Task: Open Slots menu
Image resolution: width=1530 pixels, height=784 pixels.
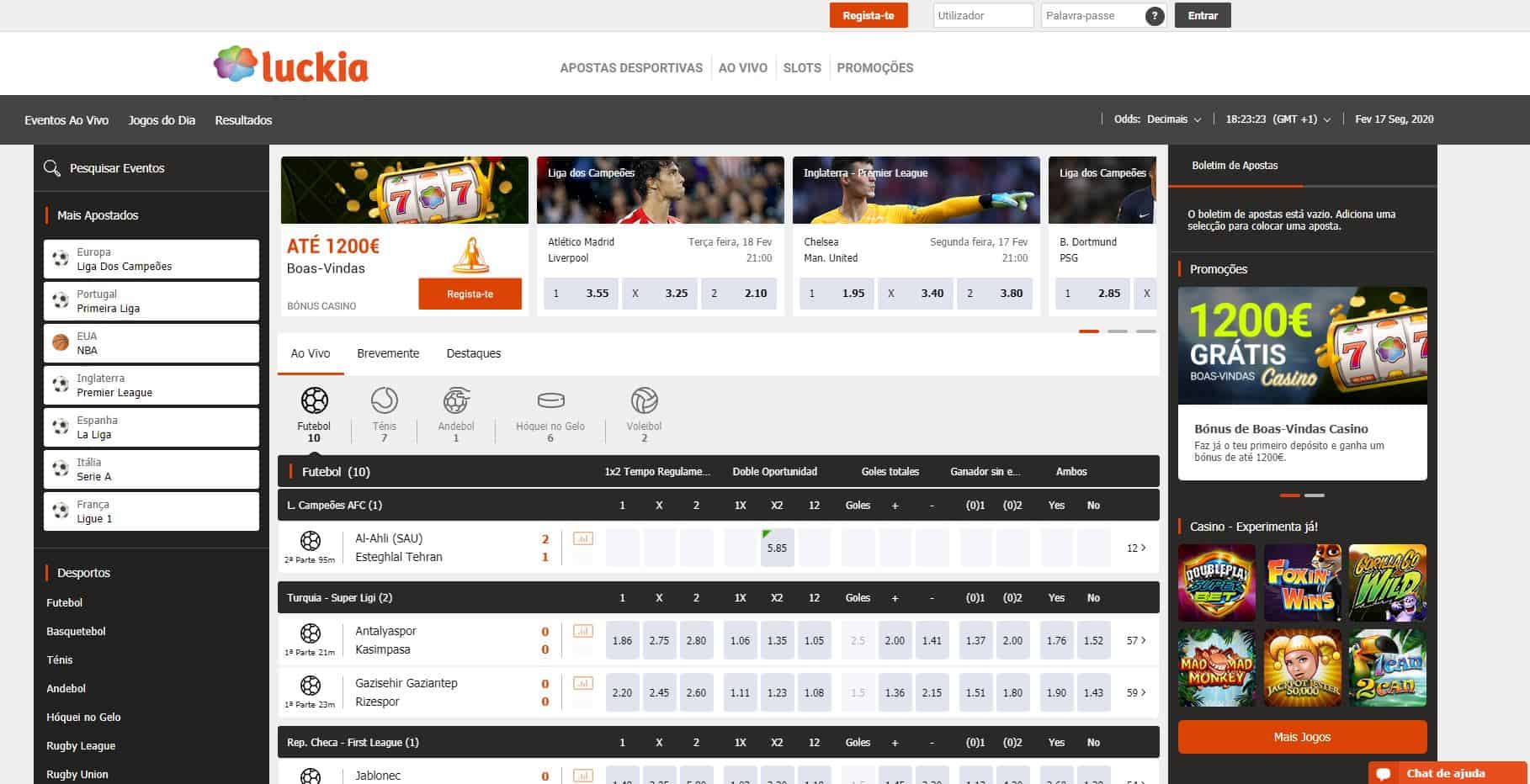Action: (x=802, y=68)
